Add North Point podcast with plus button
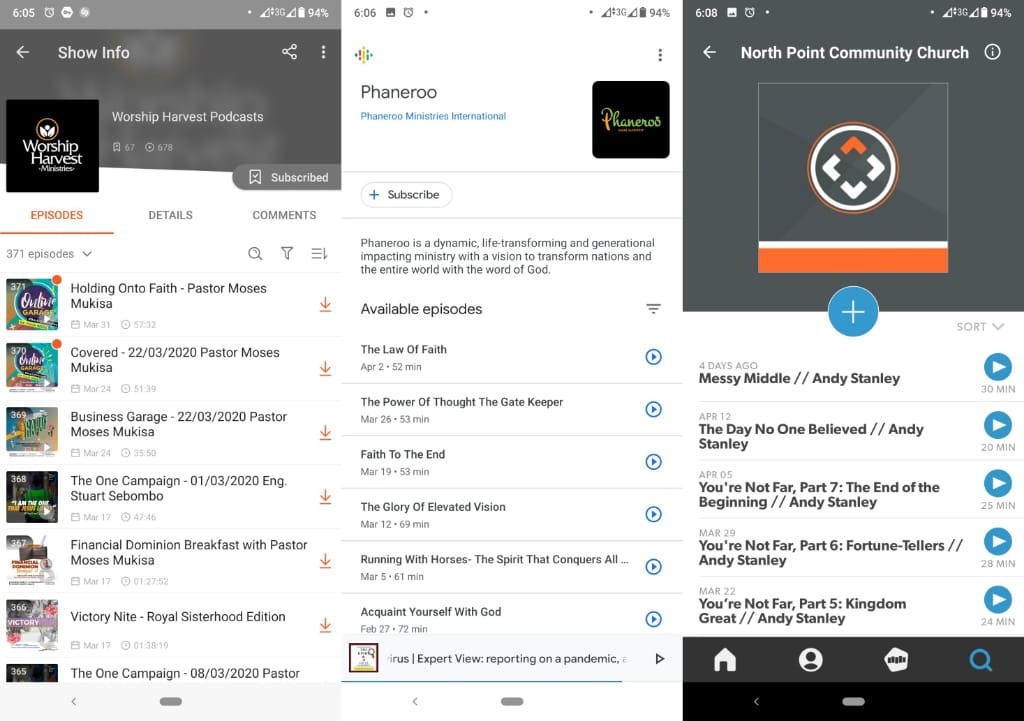The image size is (1024, 721). point(853,312)
